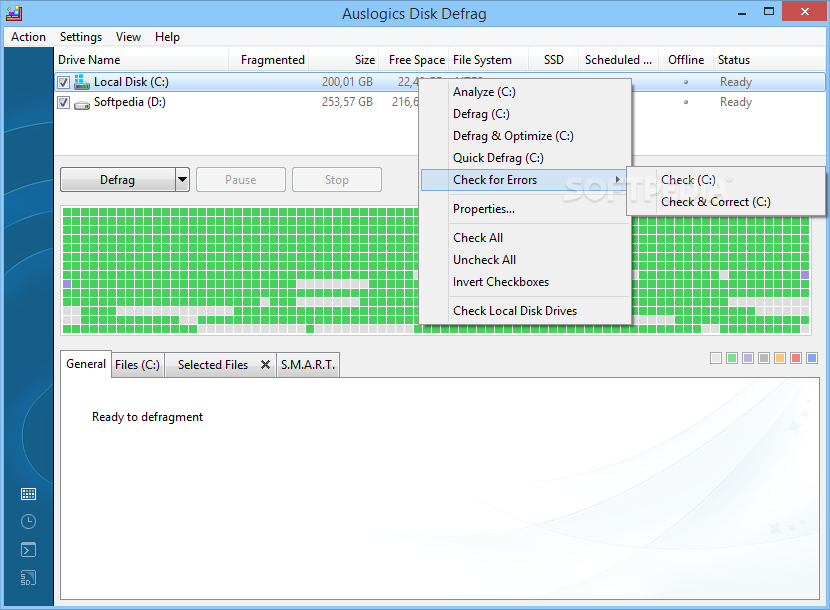This screenshot has height=610, width=830.
Task: Sort by the File System column header
Action: pyautogui.click(x=488, y=60)
